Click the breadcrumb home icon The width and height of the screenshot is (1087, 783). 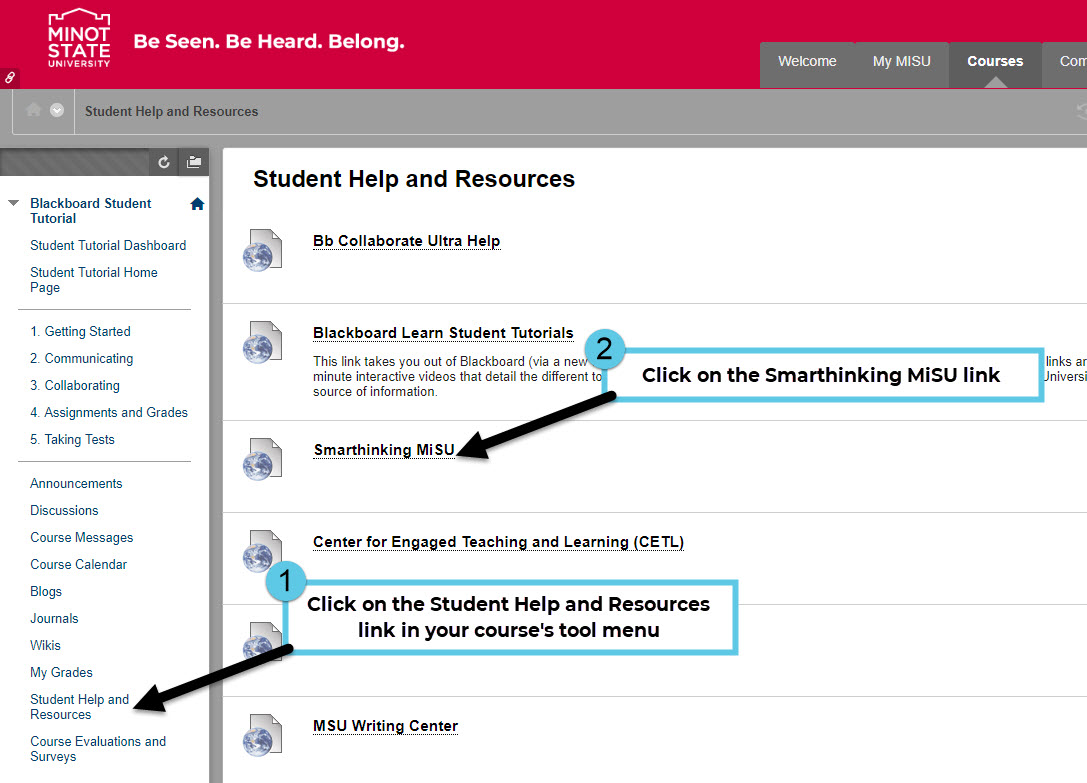click(x=34, y=110)
